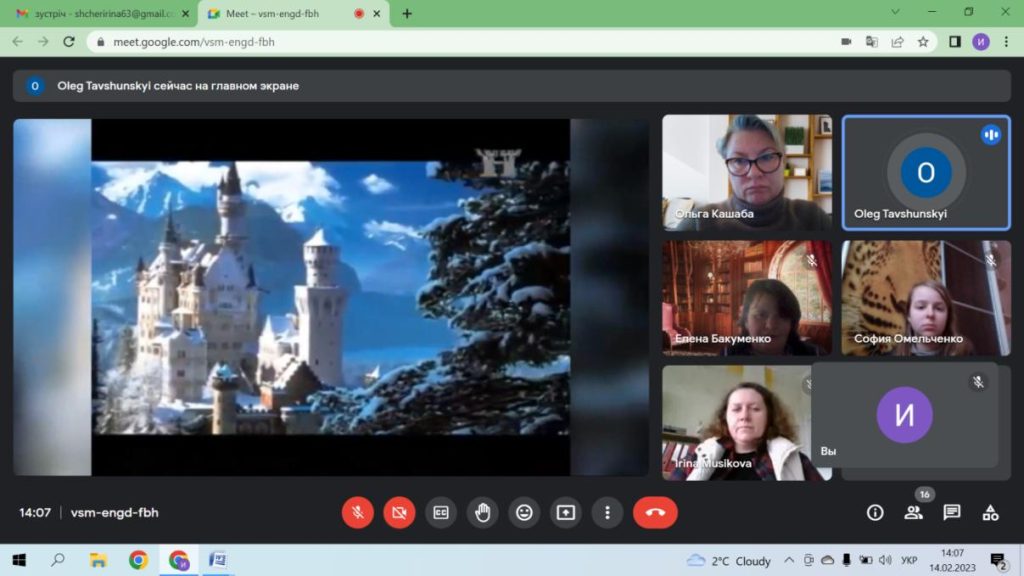Open Chrome three-dot menu
This screenshot has width=1024, height=576.
pos(1006,42)
